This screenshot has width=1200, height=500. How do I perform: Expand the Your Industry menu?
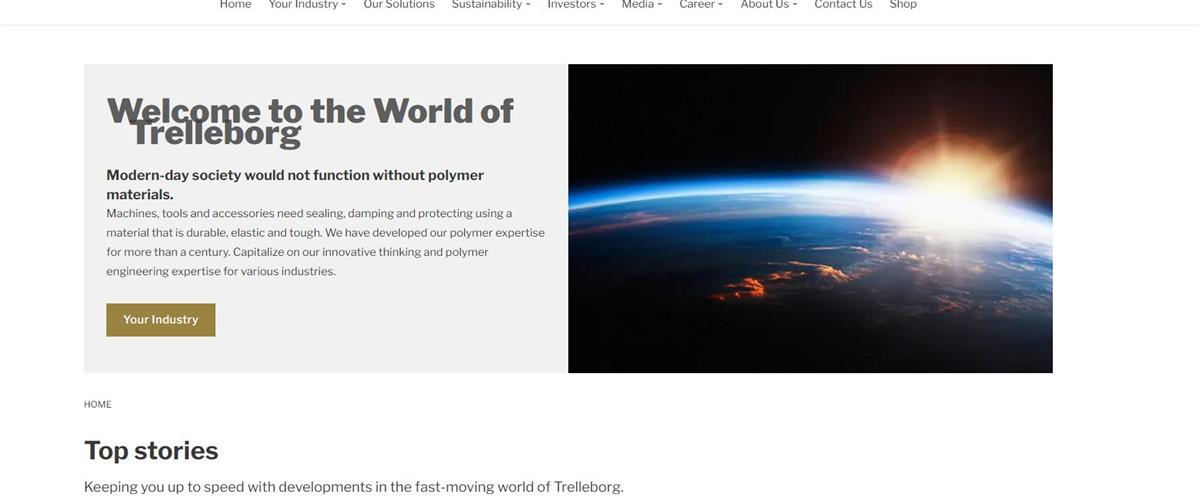tap(307, 5)
